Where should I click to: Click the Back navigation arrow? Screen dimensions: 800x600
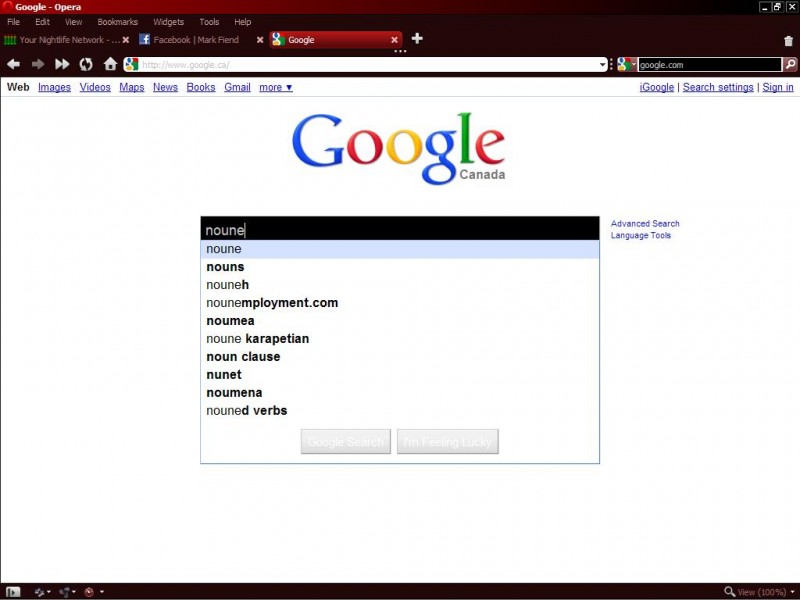(x=14, y=64)
